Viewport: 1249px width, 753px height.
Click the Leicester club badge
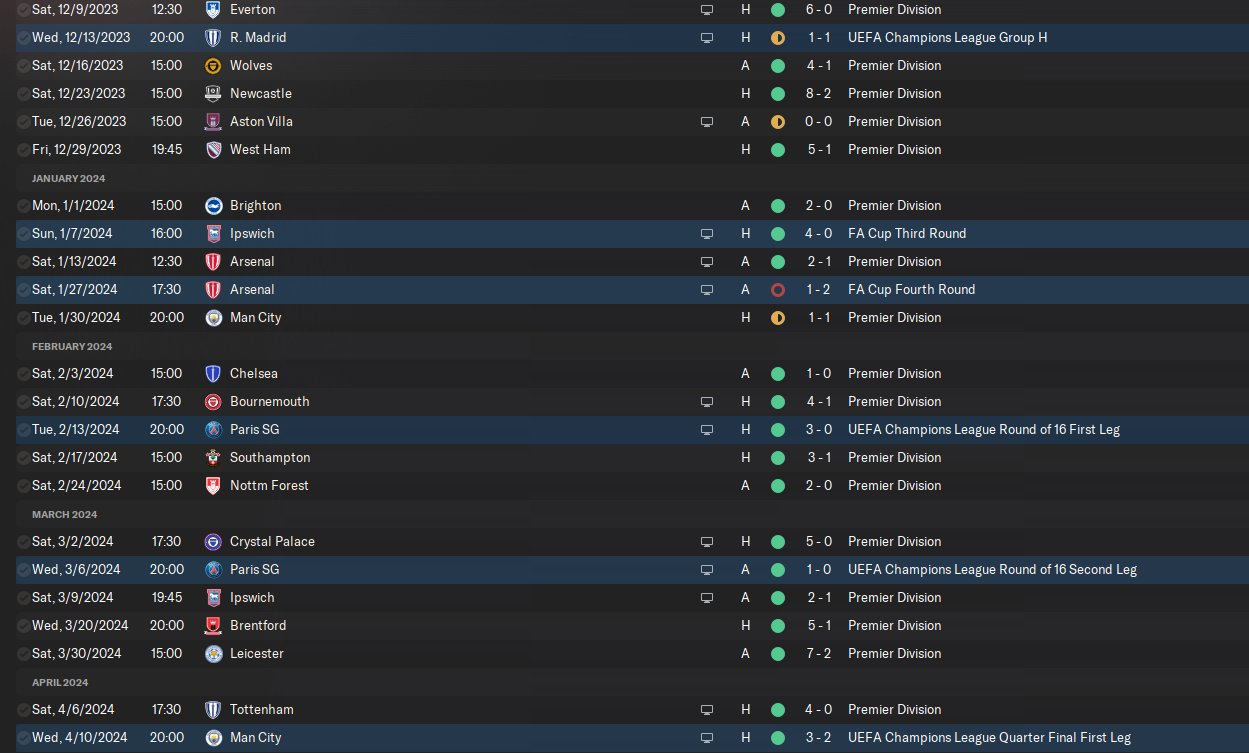click(x=213, y=654)
